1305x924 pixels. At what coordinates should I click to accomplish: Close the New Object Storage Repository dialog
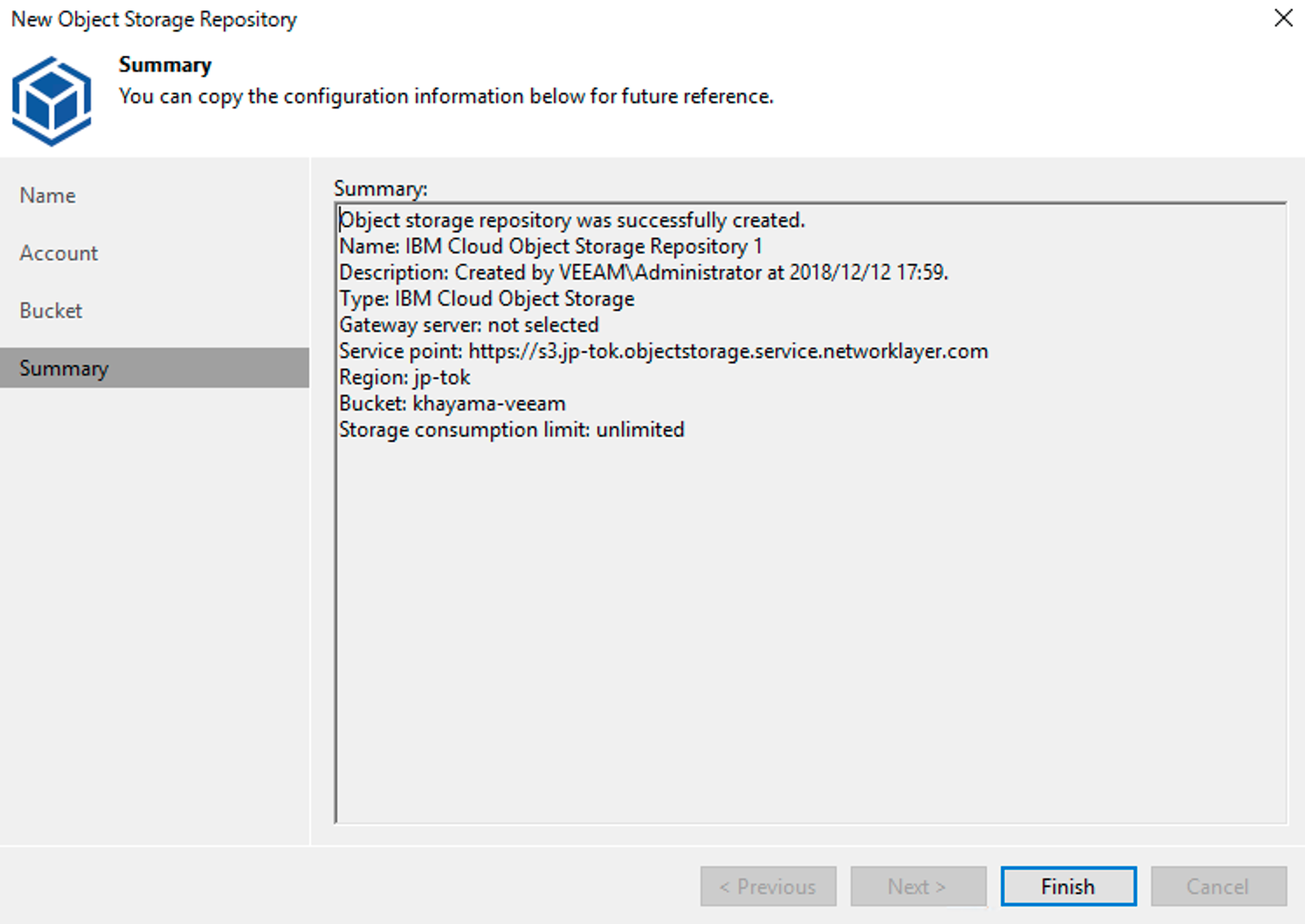[1283, 18]
